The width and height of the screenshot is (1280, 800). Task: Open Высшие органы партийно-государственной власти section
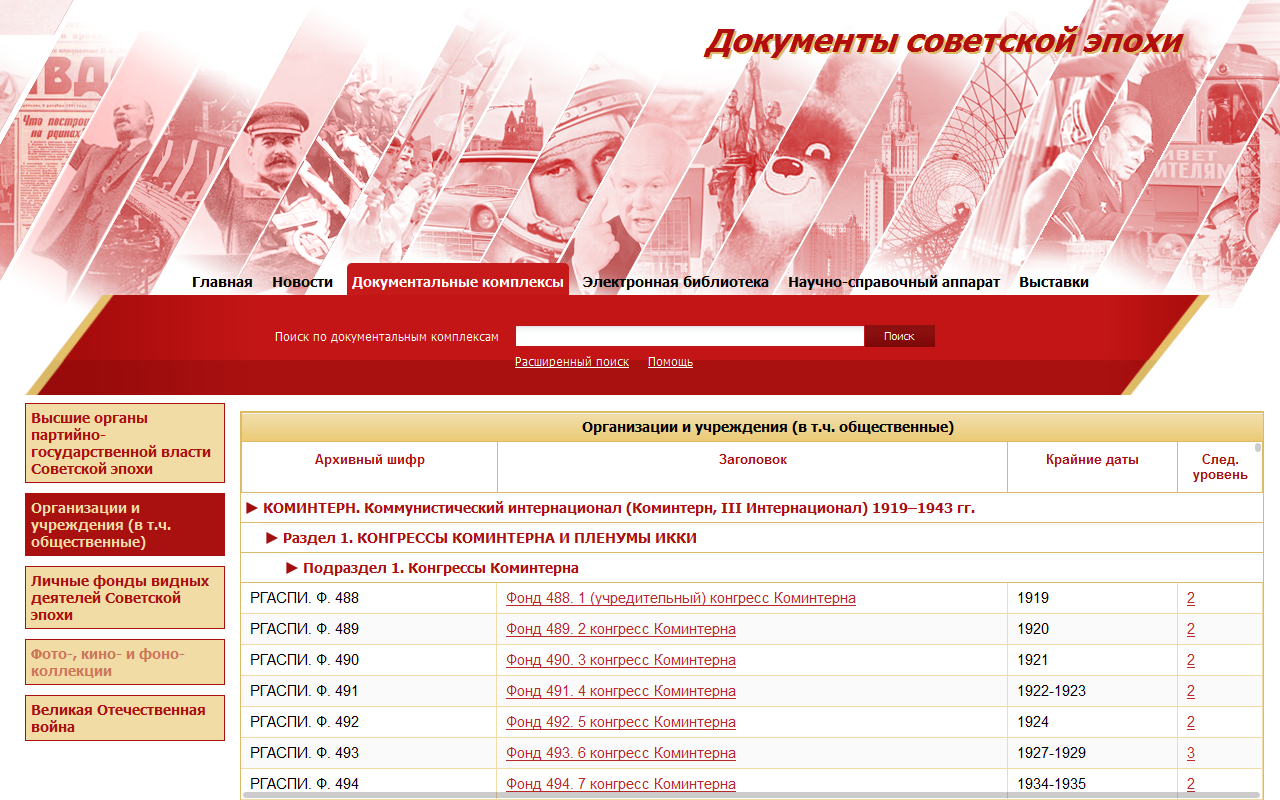125,443
